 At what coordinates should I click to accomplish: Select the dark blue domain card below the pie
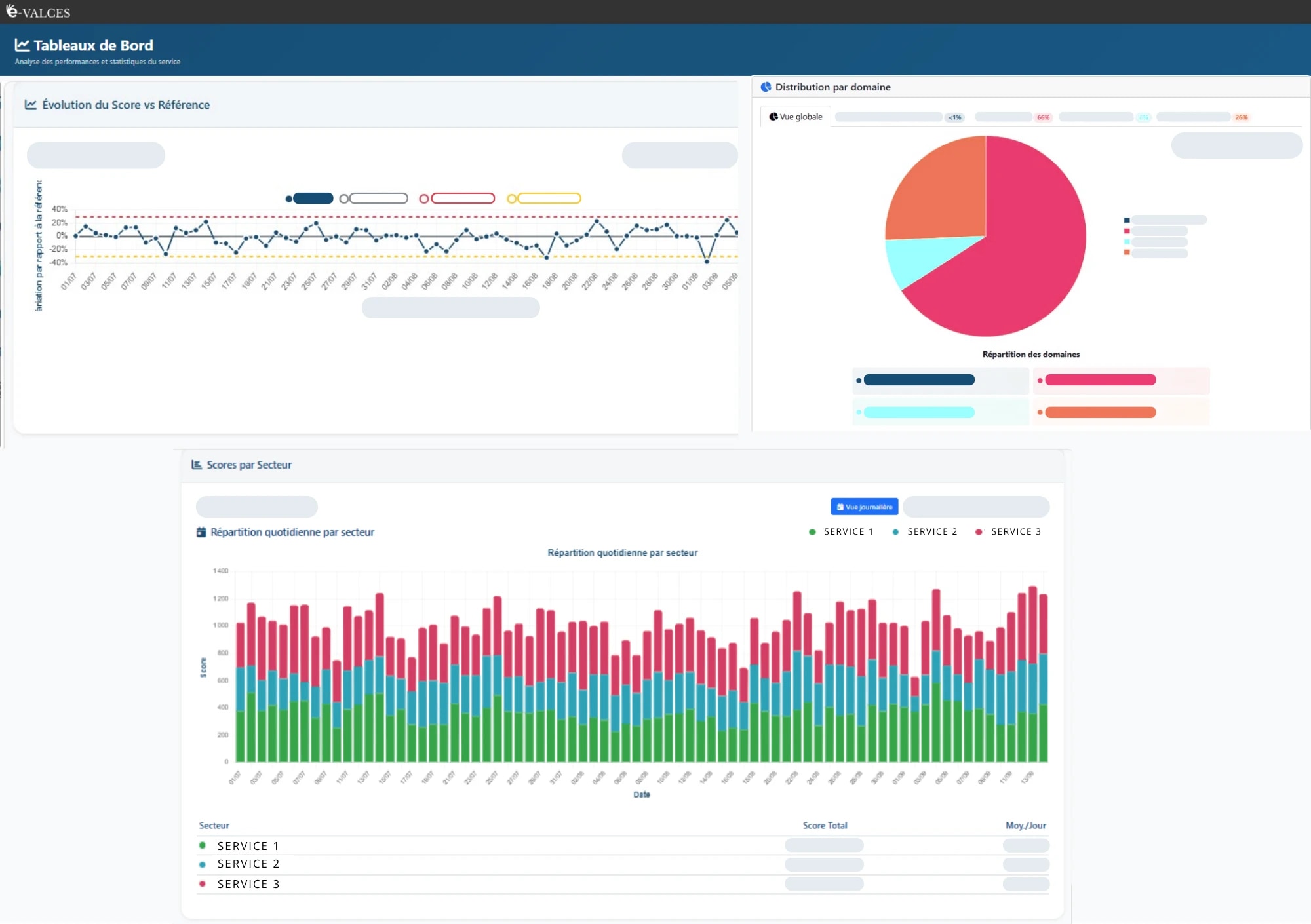(941, 380)
